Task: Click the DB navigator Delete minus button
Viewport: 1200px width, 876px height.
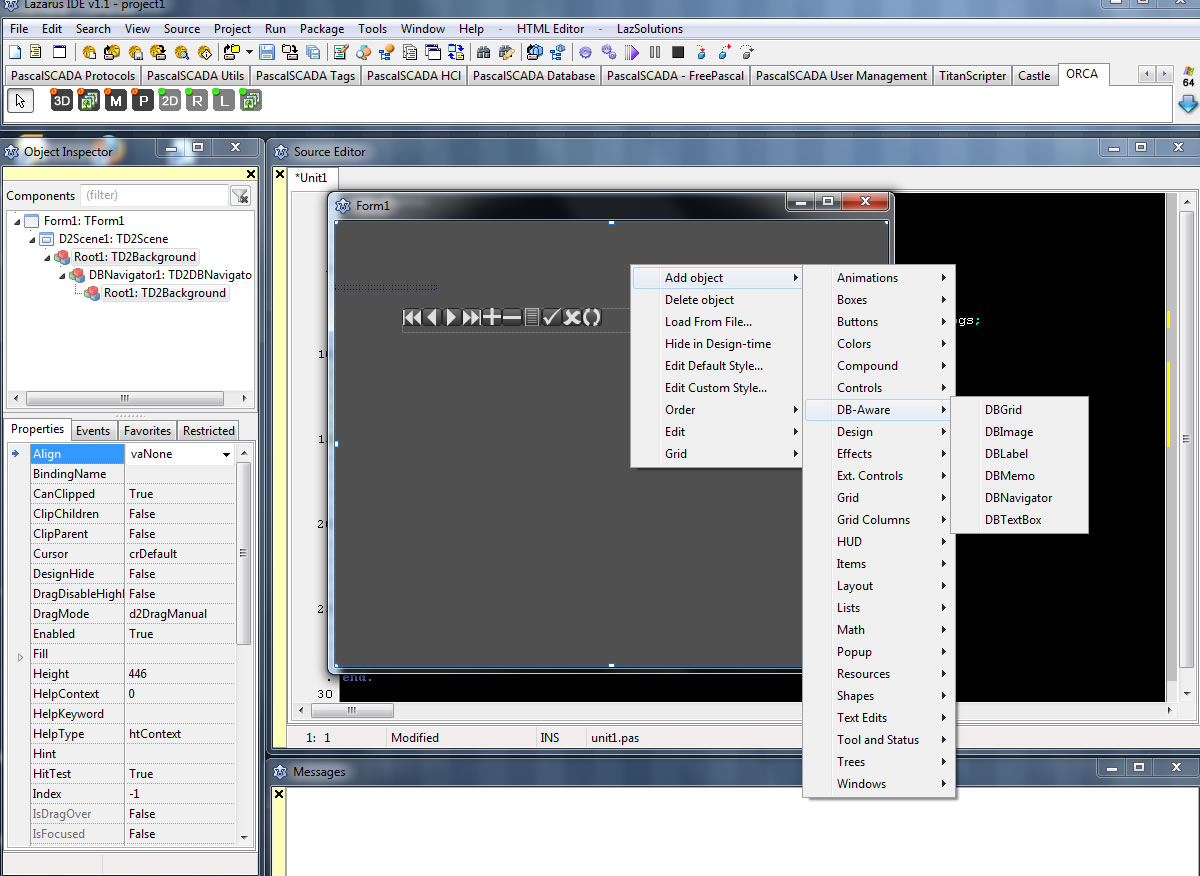Action: (x=512, y=317)
